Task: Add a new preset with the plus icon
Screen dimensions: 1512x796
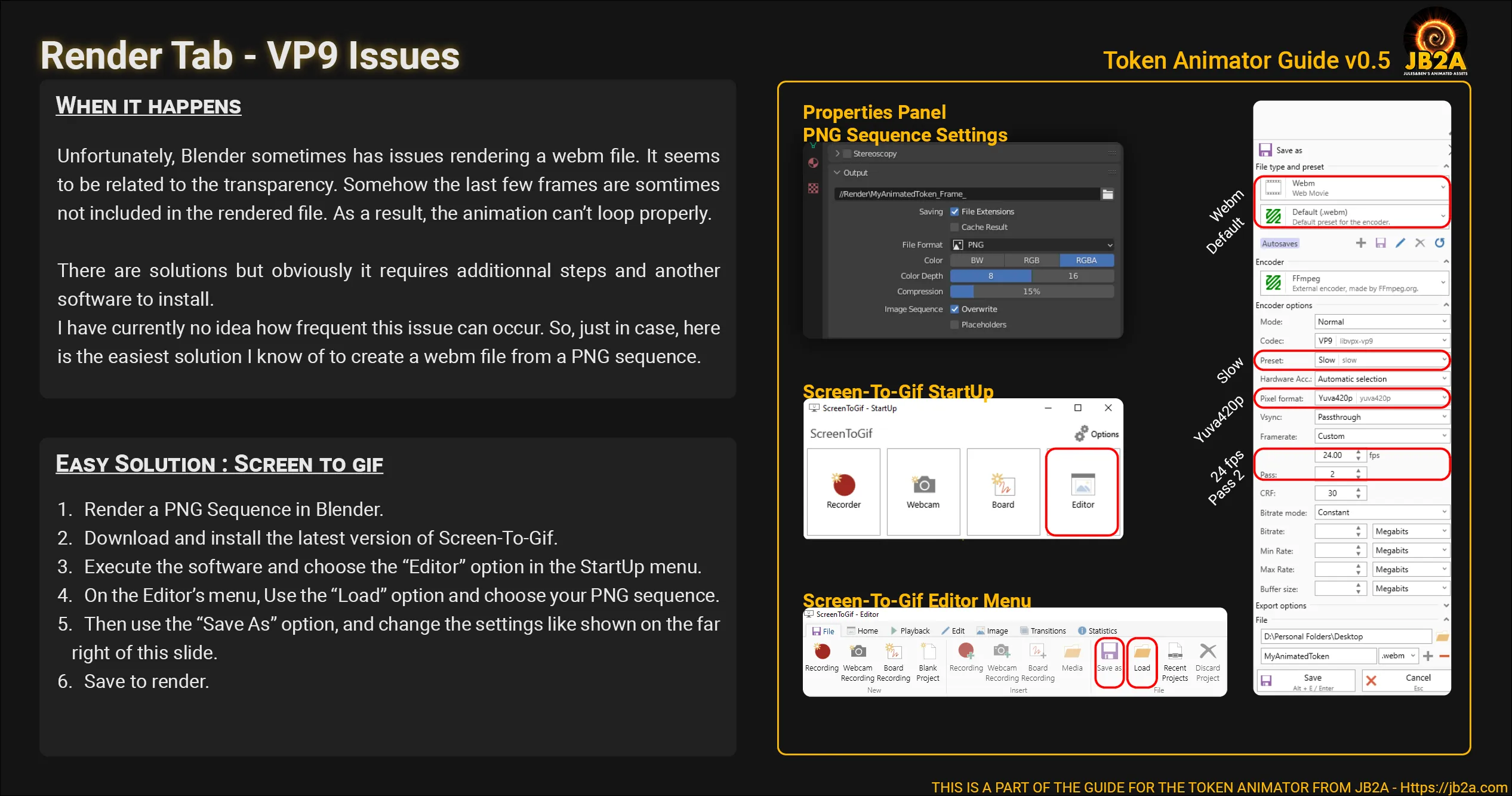Action: pos(1360,243)
